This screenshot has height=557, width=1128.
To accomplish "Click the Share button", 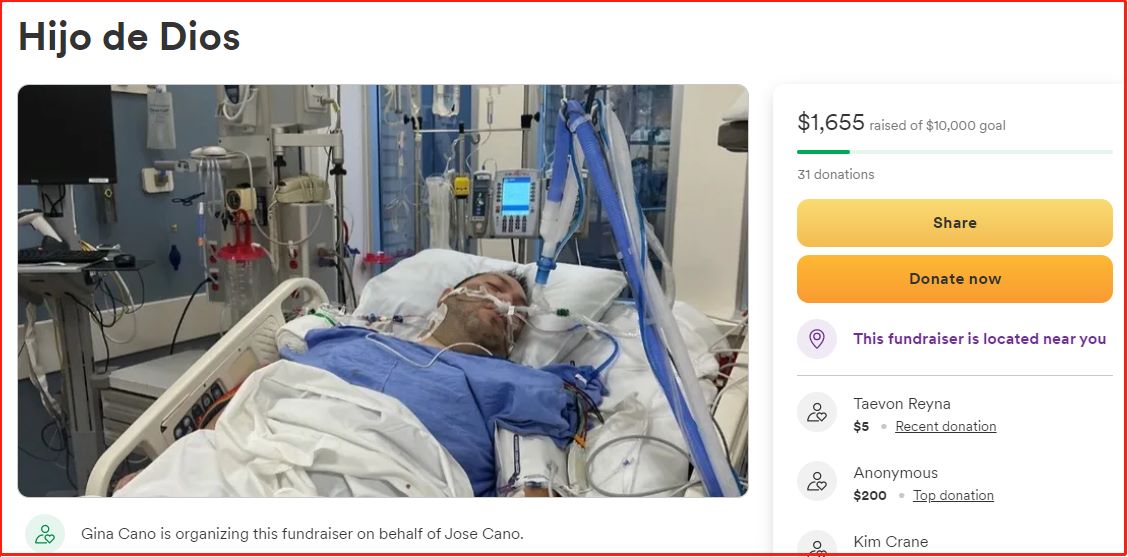I will 955,223.
